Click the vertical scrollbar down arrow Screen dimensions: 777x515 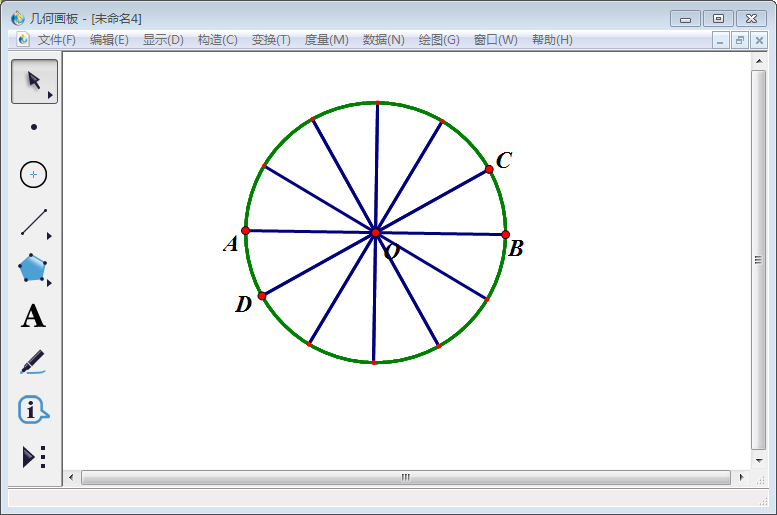tap(759, 461)
